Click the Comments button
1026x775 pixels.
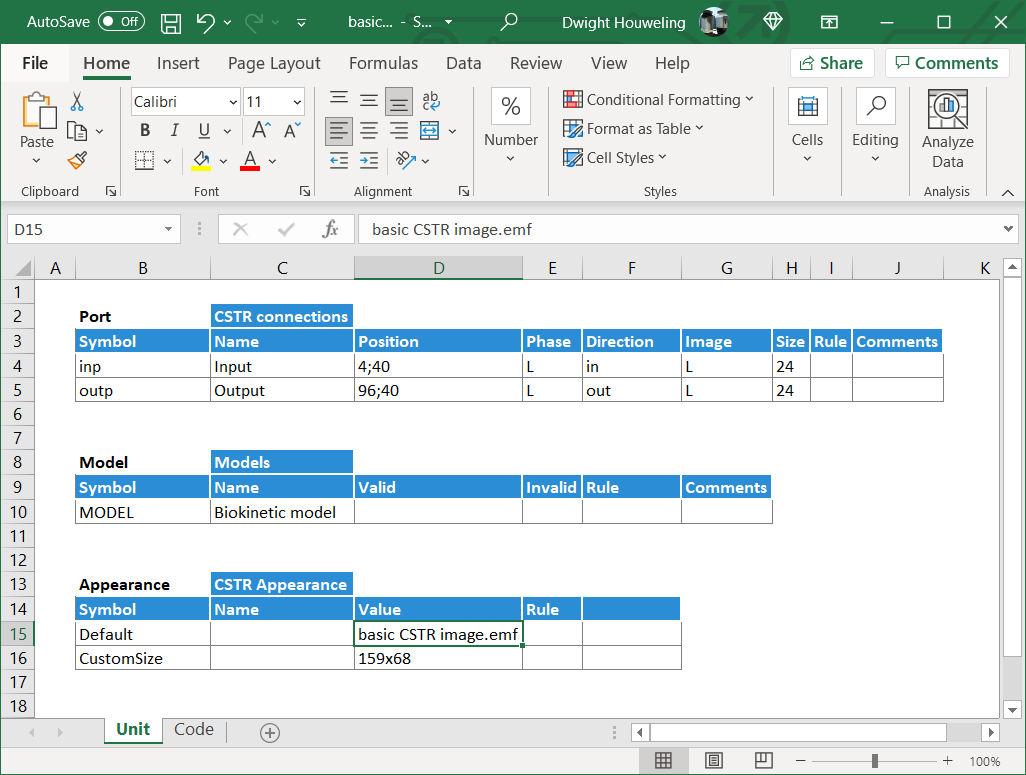point(946,63)
